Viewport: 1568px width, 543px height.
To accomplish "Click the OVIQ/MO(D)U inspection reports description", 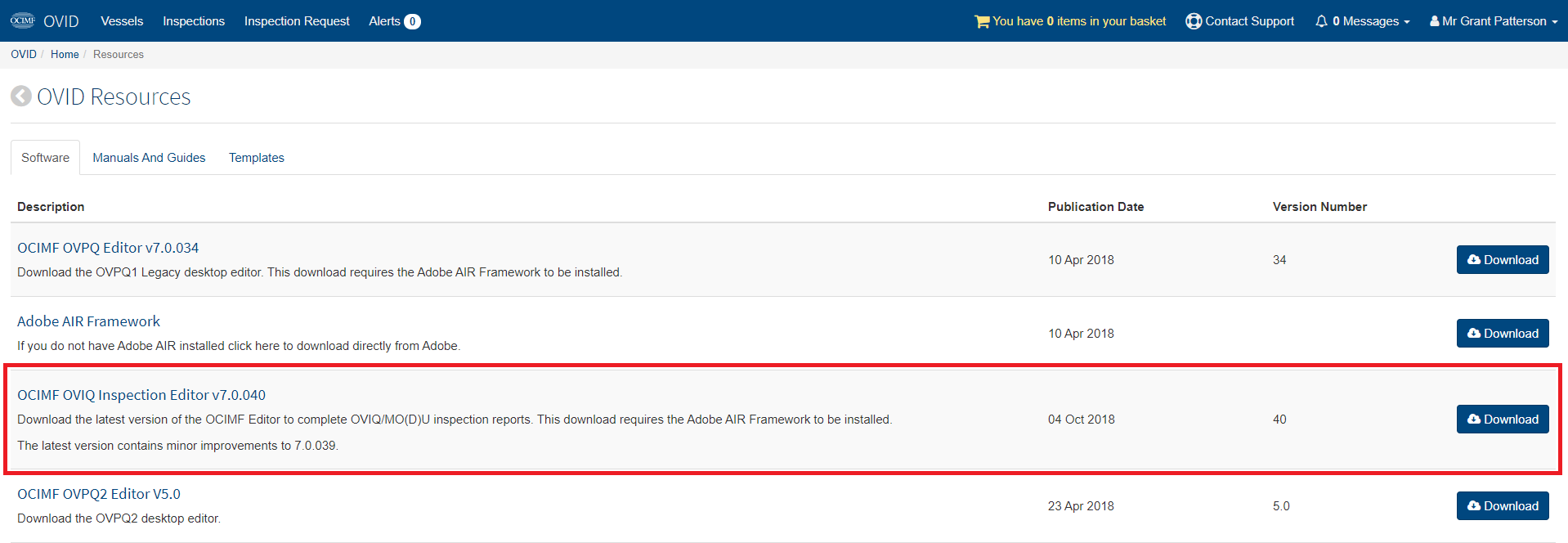I will pos(455,419).
